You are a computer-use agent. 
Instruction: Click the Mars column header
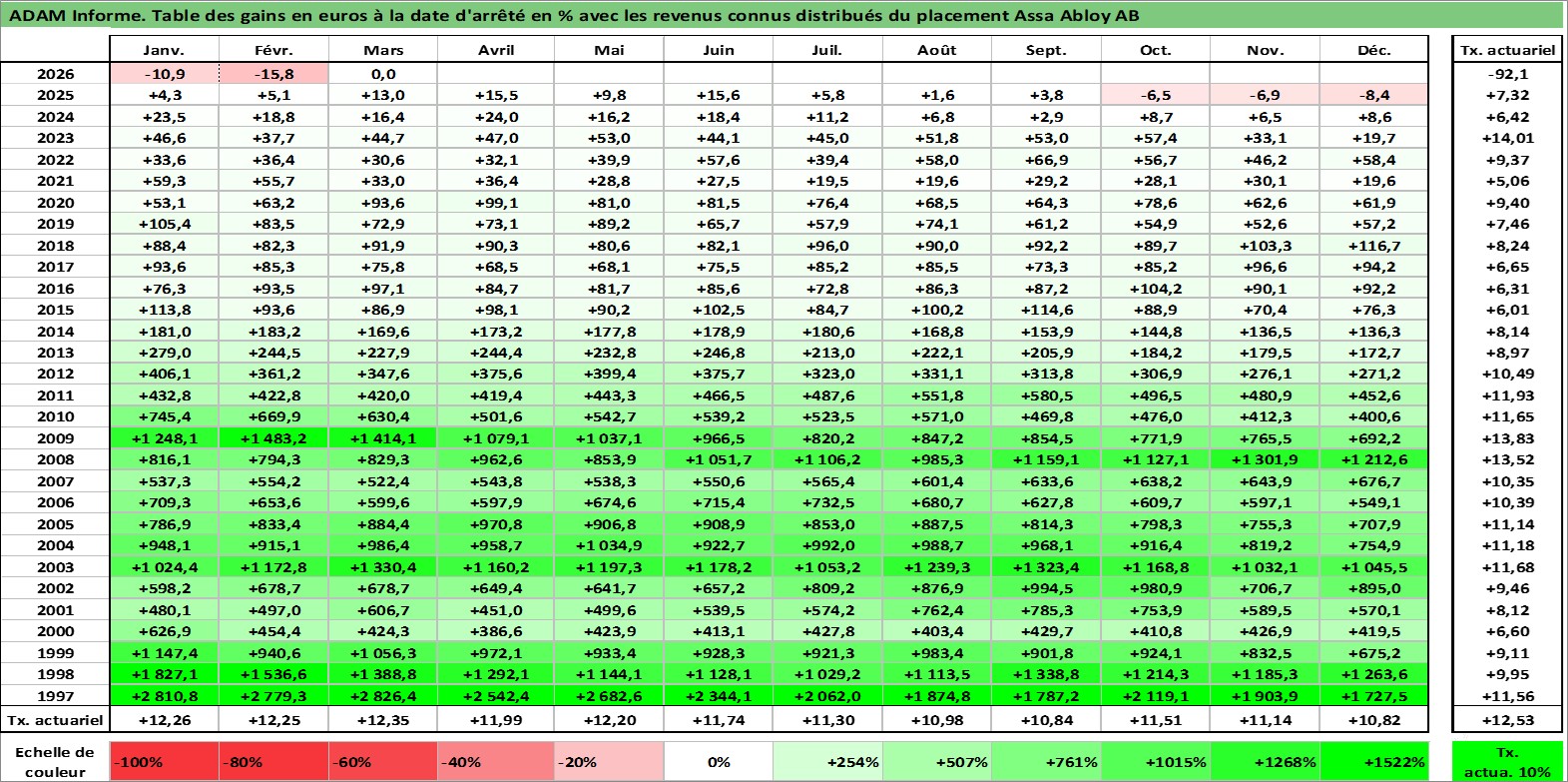pyautogui.click(x=383, y=50)
